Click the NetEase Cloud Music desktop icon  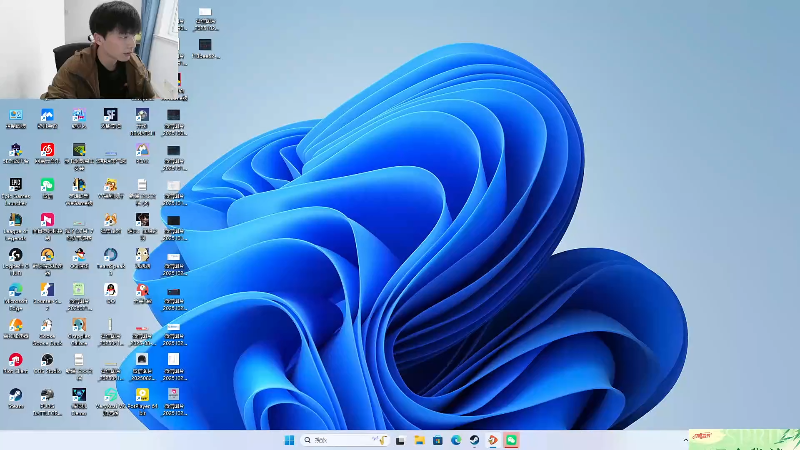click(47, 150)
